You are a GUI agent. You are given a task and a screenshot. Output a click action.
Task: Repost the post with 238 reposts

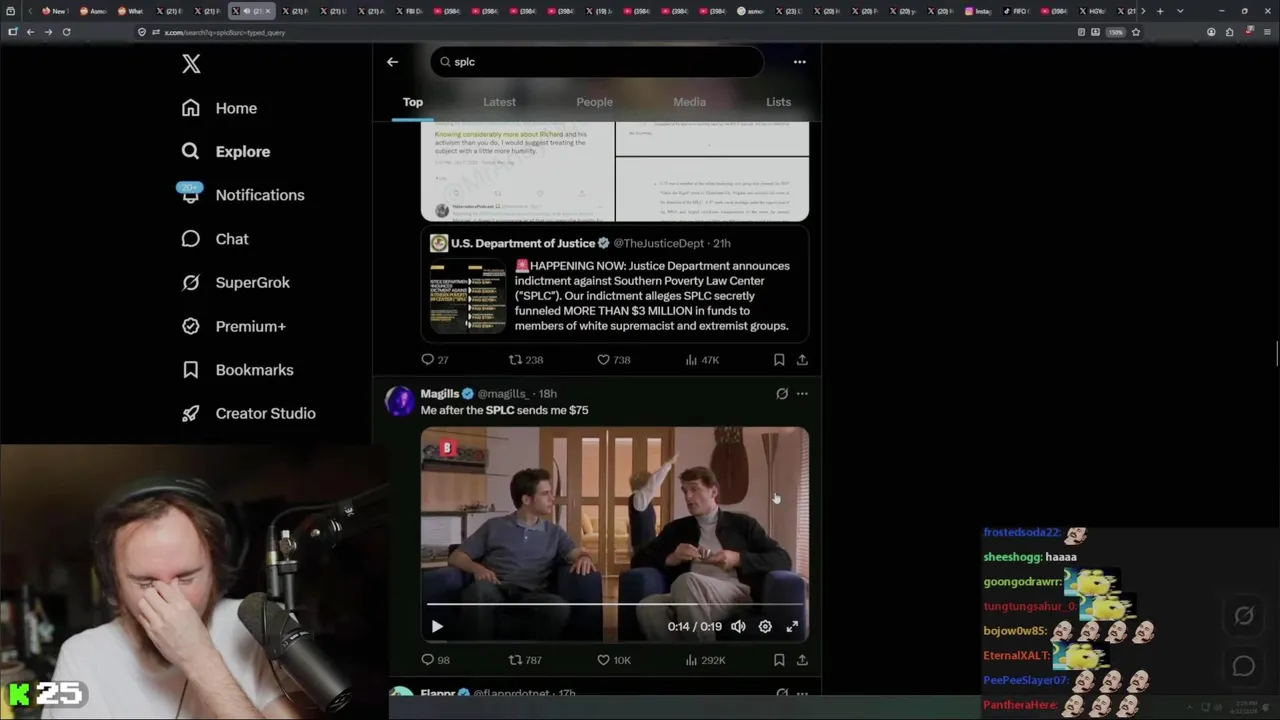(x=526, y=360)
